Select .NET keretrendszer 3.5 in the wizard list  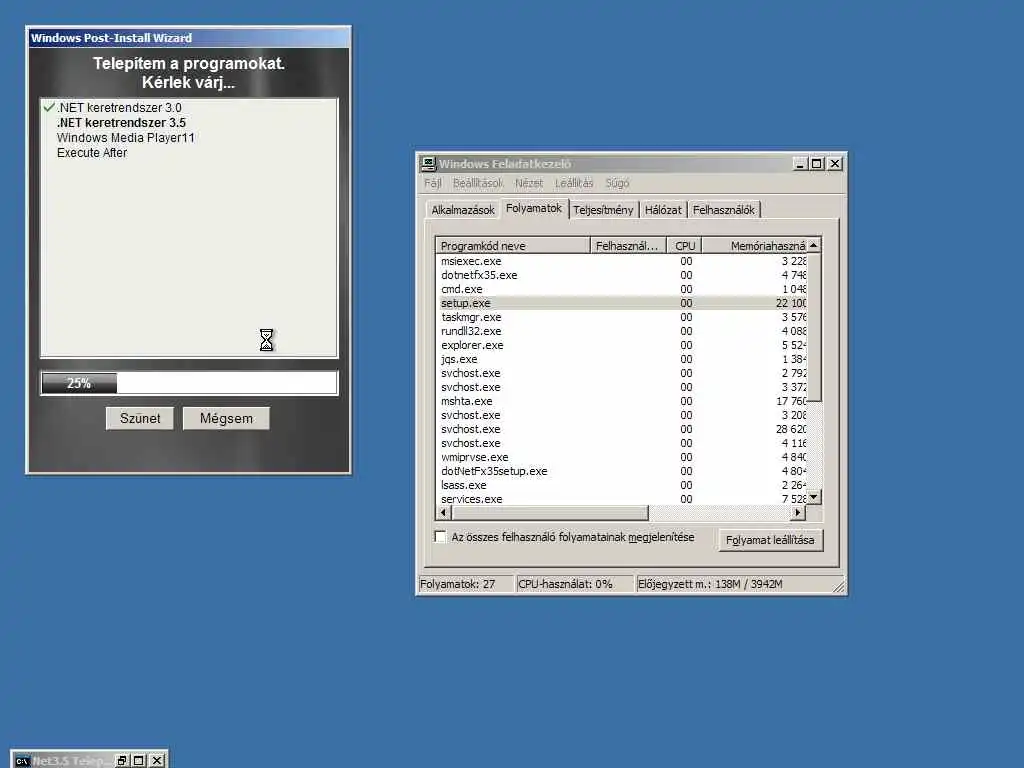[x=121, y=123]
